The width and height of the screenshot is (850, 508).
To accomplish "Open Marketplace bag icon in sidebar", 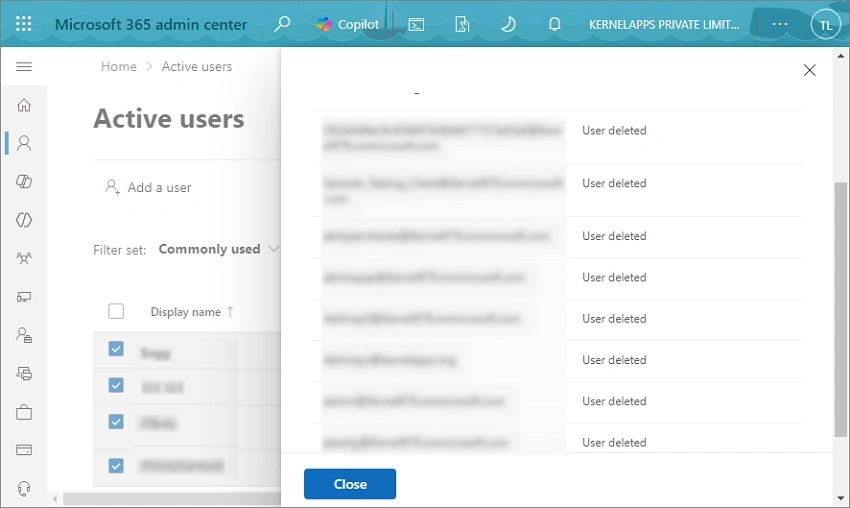I will click(24, 412).
